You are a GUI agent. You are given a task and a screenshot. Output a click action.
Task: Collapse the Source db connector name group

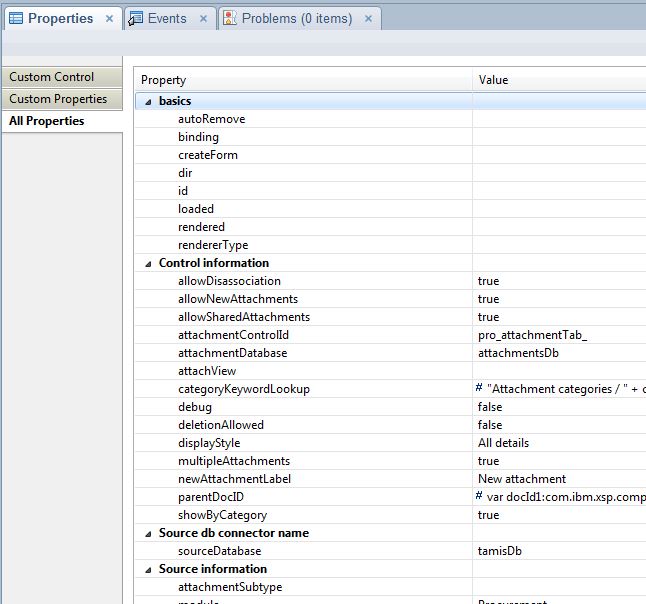click(x=148, y=533)
